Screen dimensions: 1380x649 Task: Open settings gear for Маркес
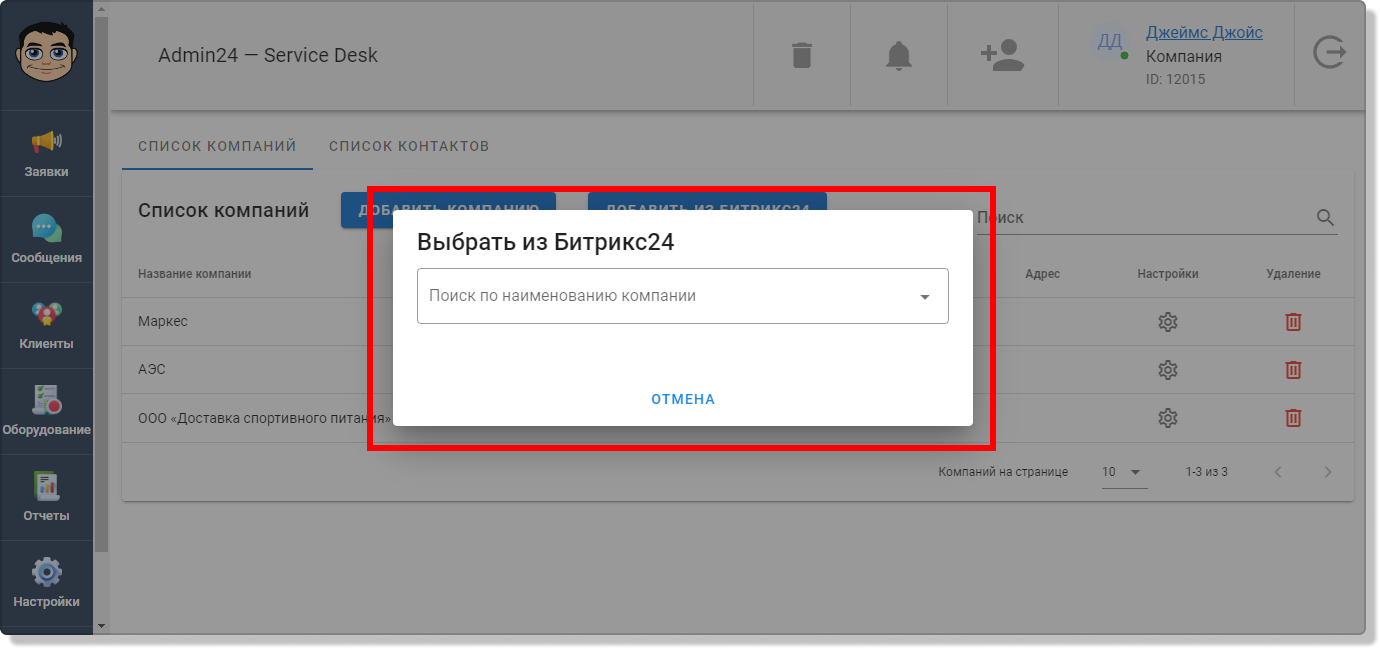pyautogui.click(x=1167, y=322)
